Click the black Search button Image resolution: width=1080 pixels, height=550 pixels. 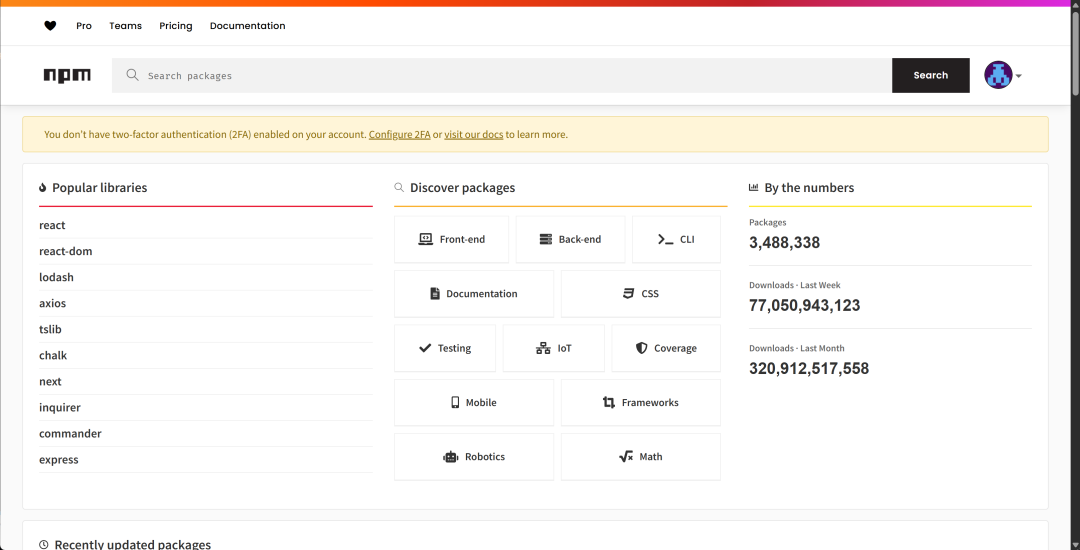coord(931,75)
